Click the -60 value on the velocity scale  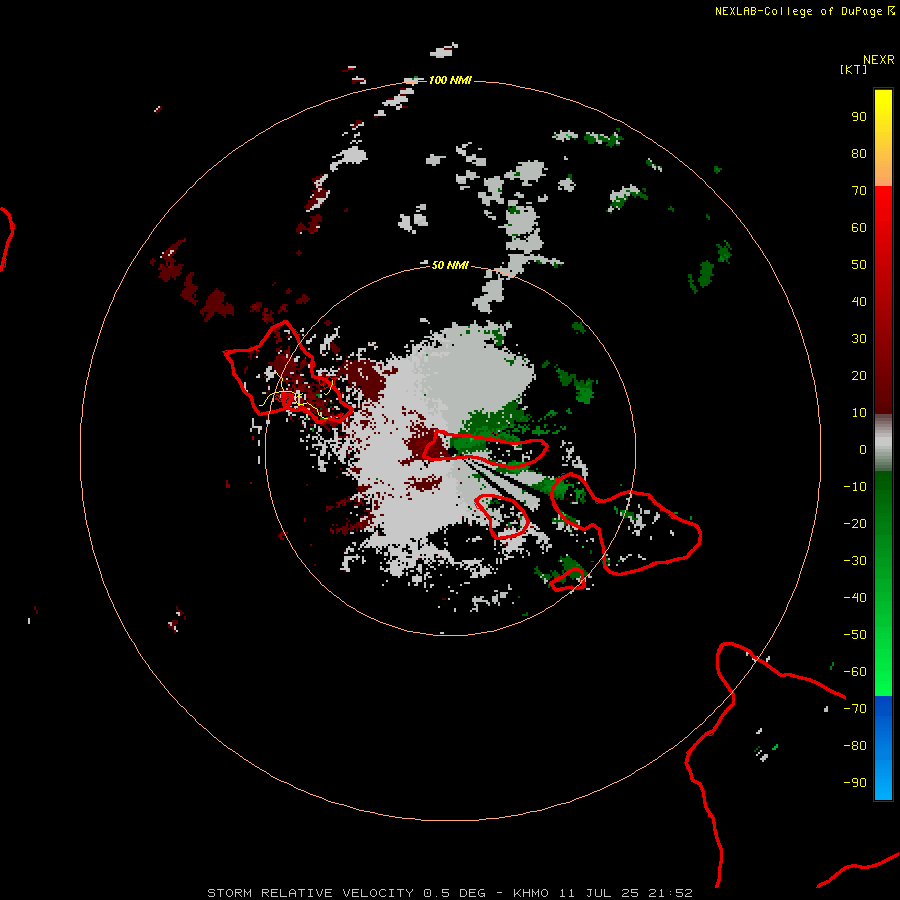(x=855, y=672)
